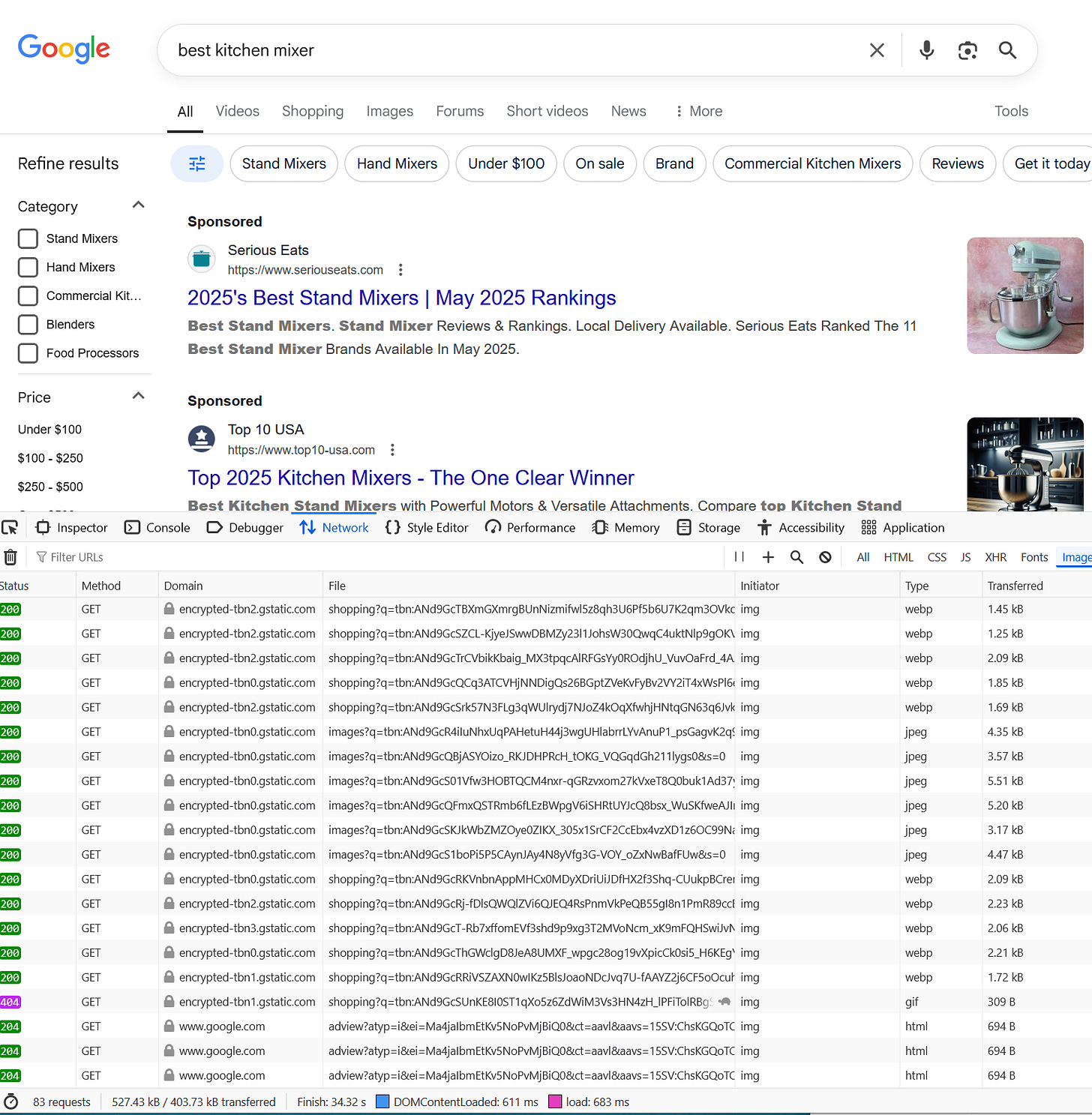Screen dimensions: 1092x1115
Task: Select the request with 404 status
Action: click(546, 1002)
